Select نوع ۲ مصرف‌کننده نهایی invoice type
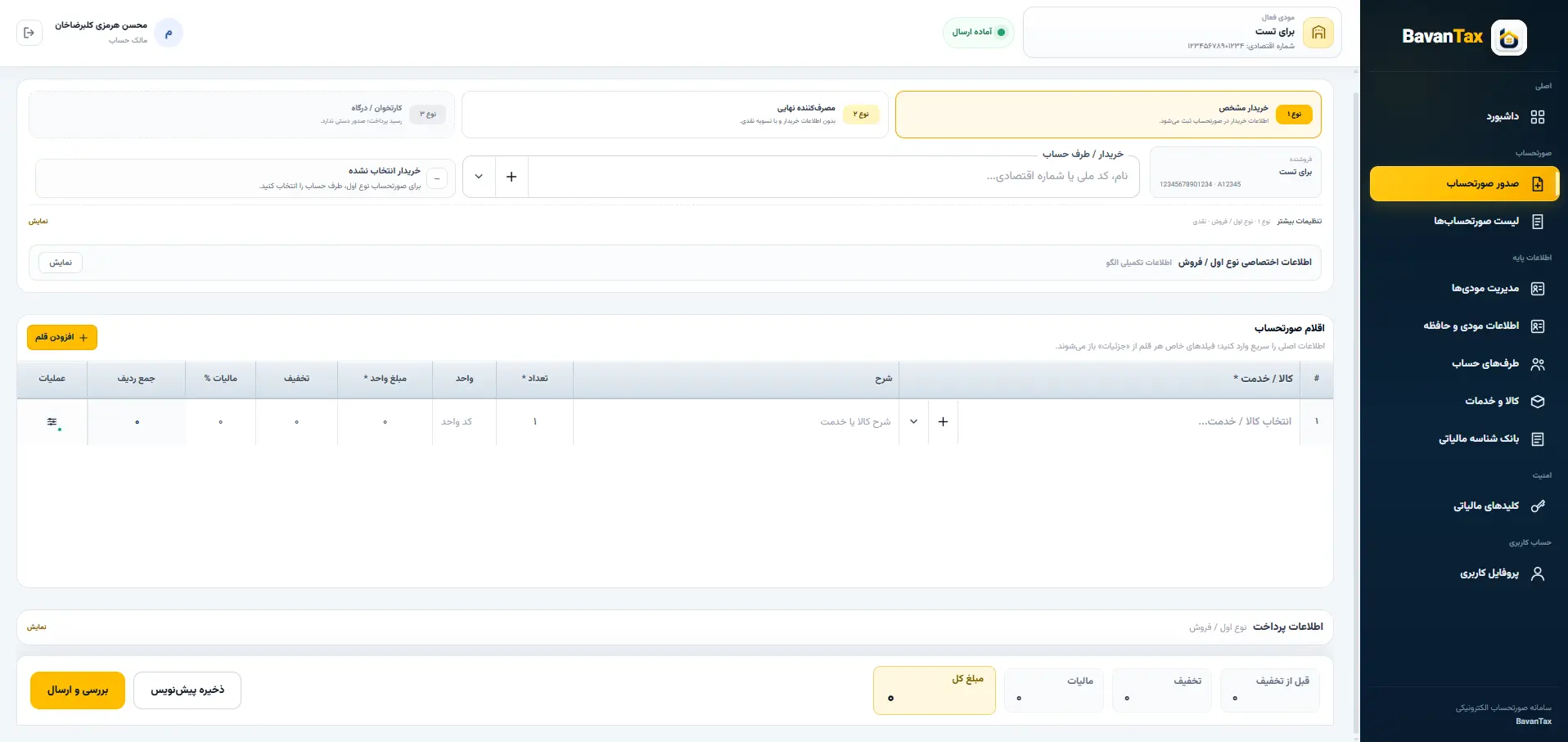This screenshot has height=742, width=1568. (x=675, y=115)
